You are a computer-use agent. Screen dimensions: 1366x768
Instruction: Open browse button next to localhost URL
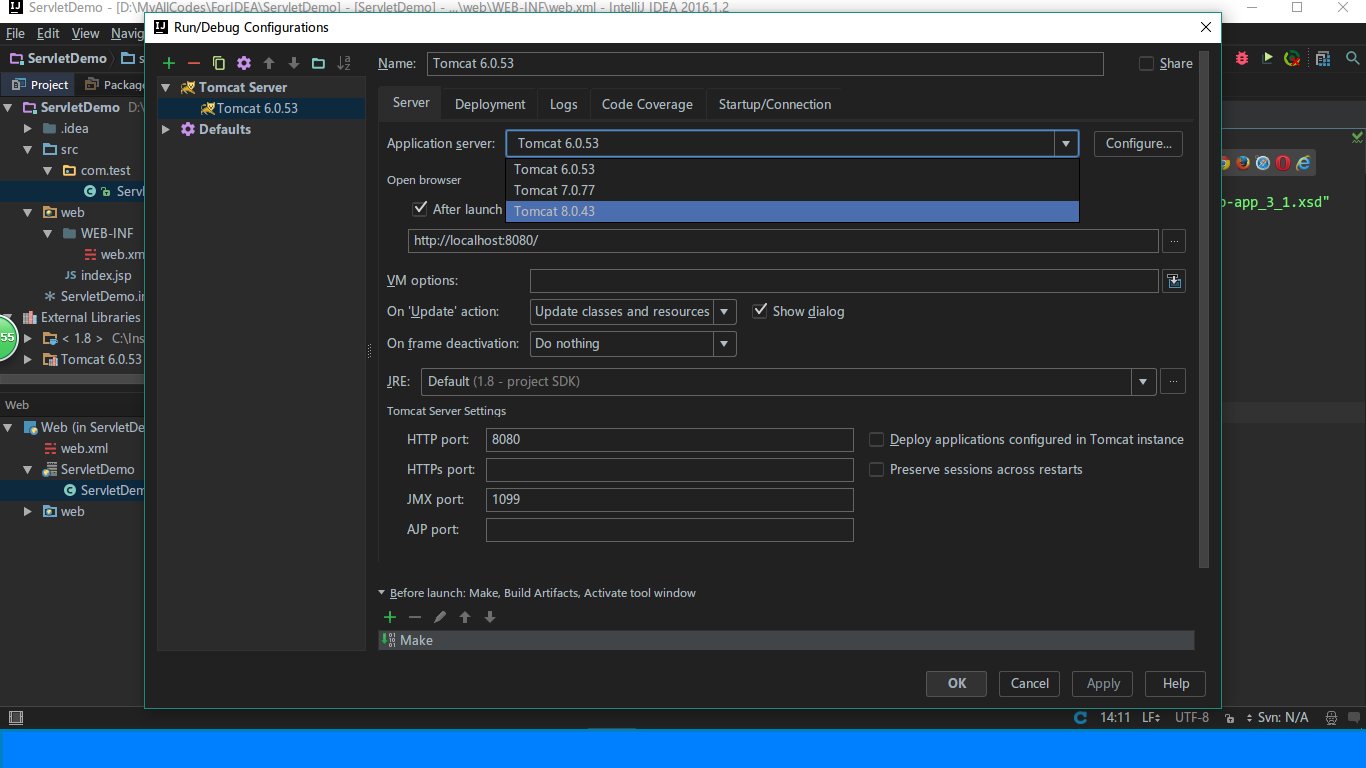[x=1174, y=241]
